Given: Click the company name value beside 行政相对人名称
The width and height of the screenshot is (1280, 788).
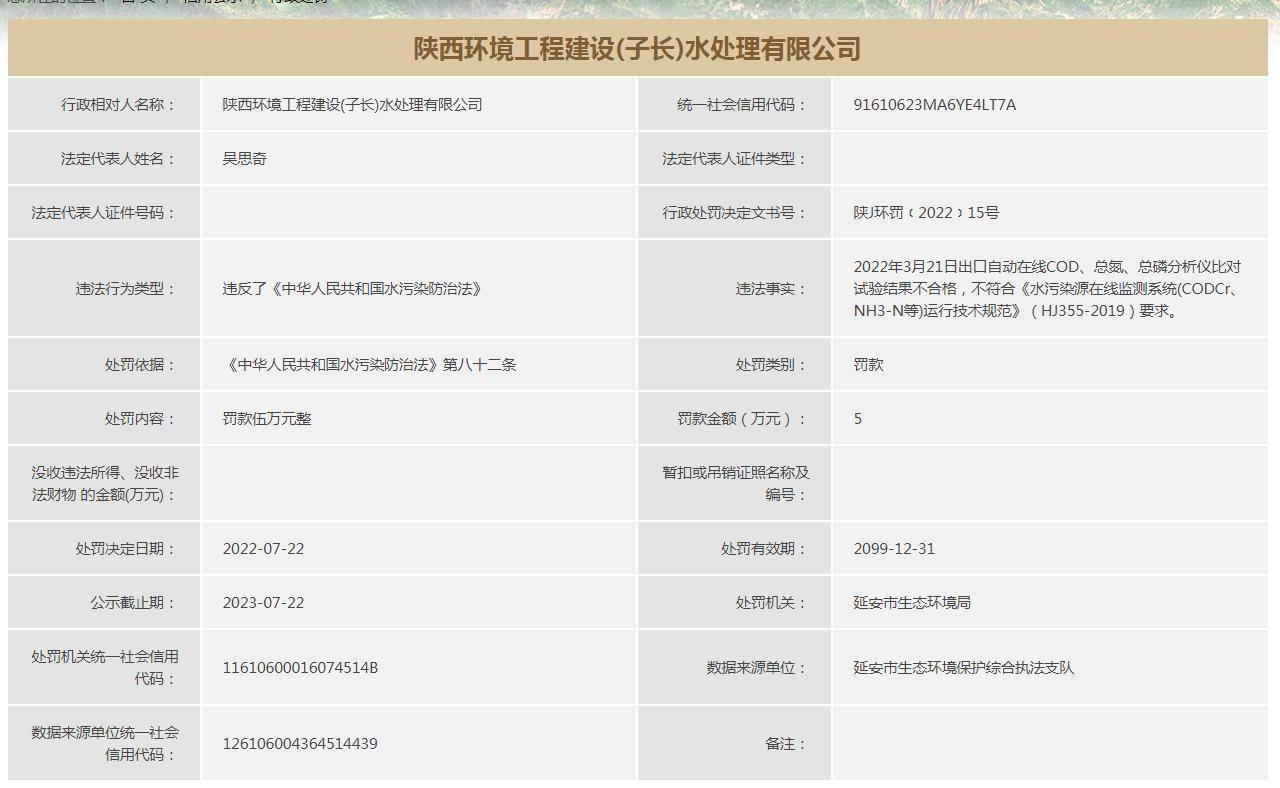Looking at the screenshot, I should tap(352, 104).
